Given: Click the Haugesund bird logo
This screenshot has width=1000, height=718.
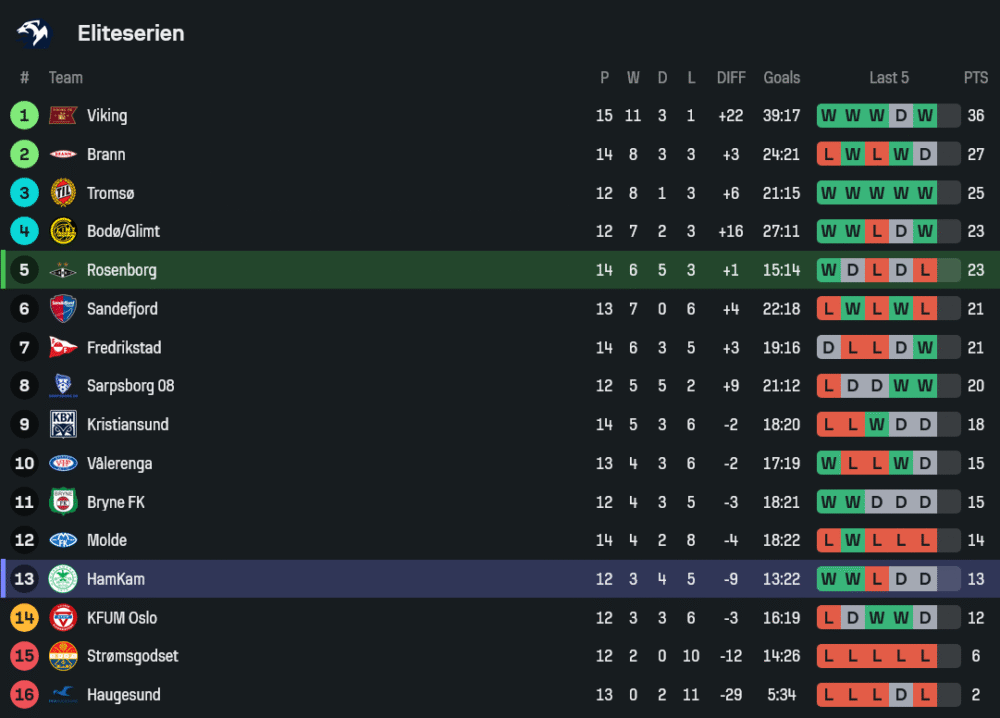Looking at the screenshot, I should point(63,693).
